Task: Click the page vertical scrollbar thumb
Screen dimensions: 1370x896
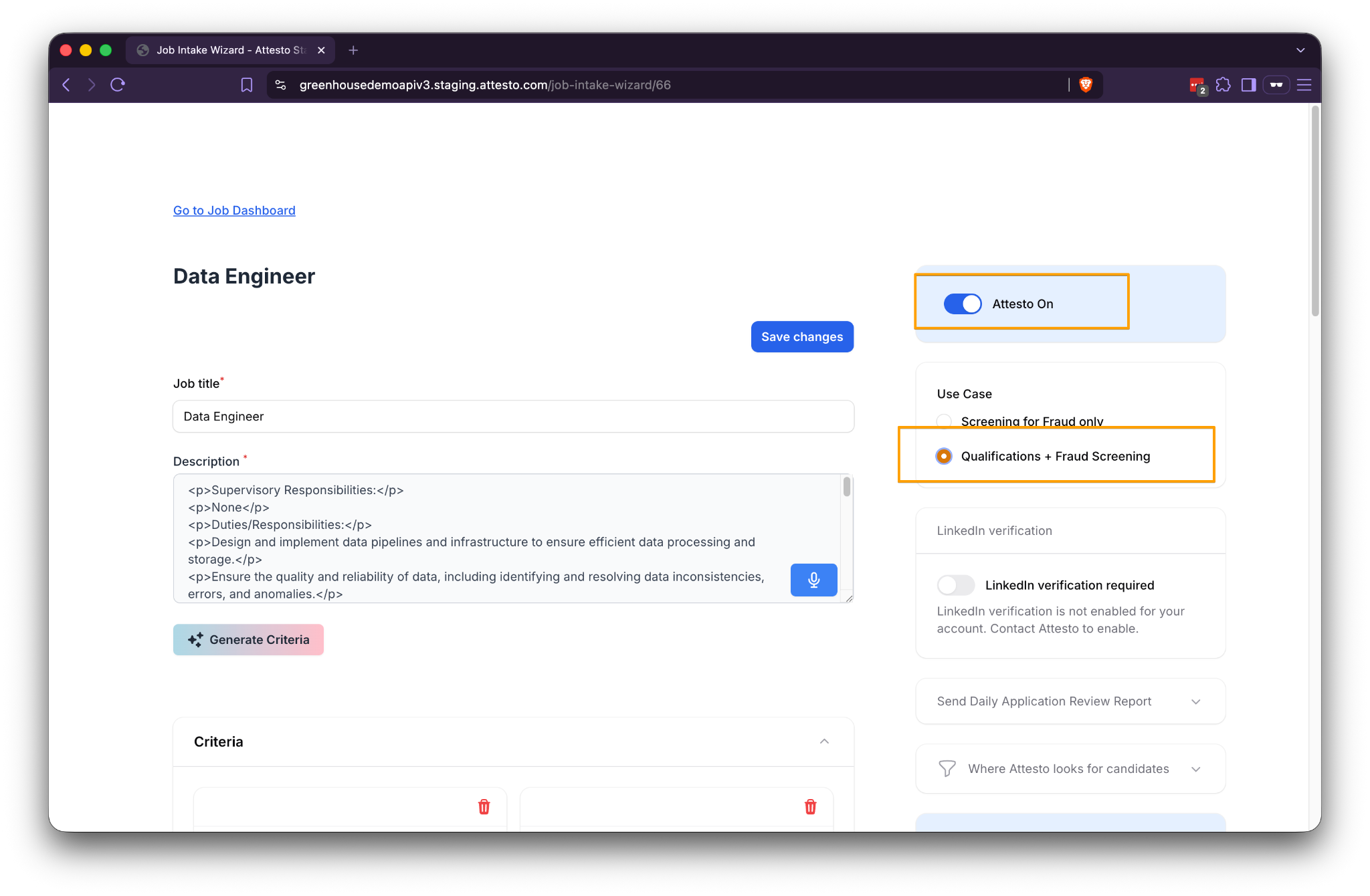Action: 1315,211
